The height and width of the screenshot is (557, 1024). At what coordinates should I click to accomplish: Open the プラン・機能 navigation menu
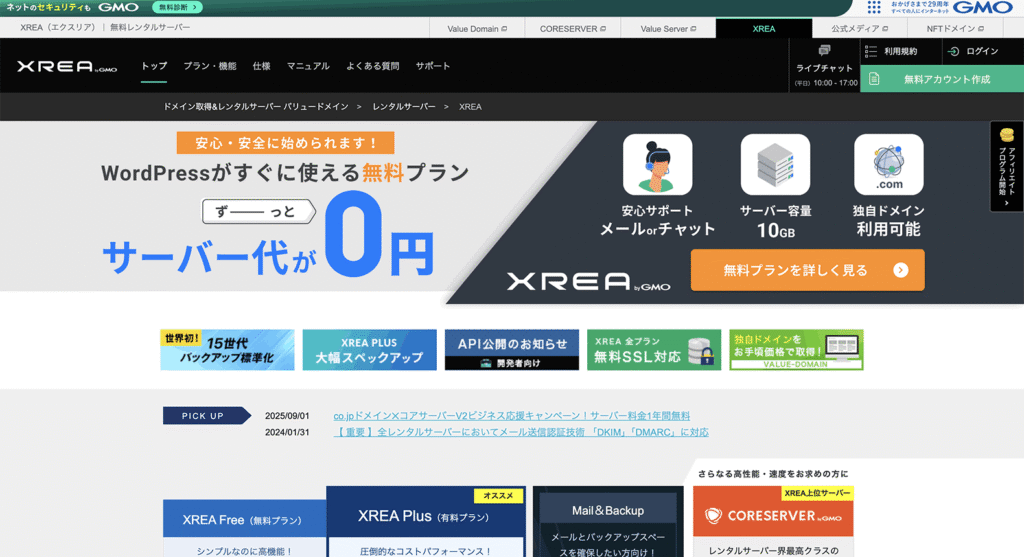[x=210, y=66]
